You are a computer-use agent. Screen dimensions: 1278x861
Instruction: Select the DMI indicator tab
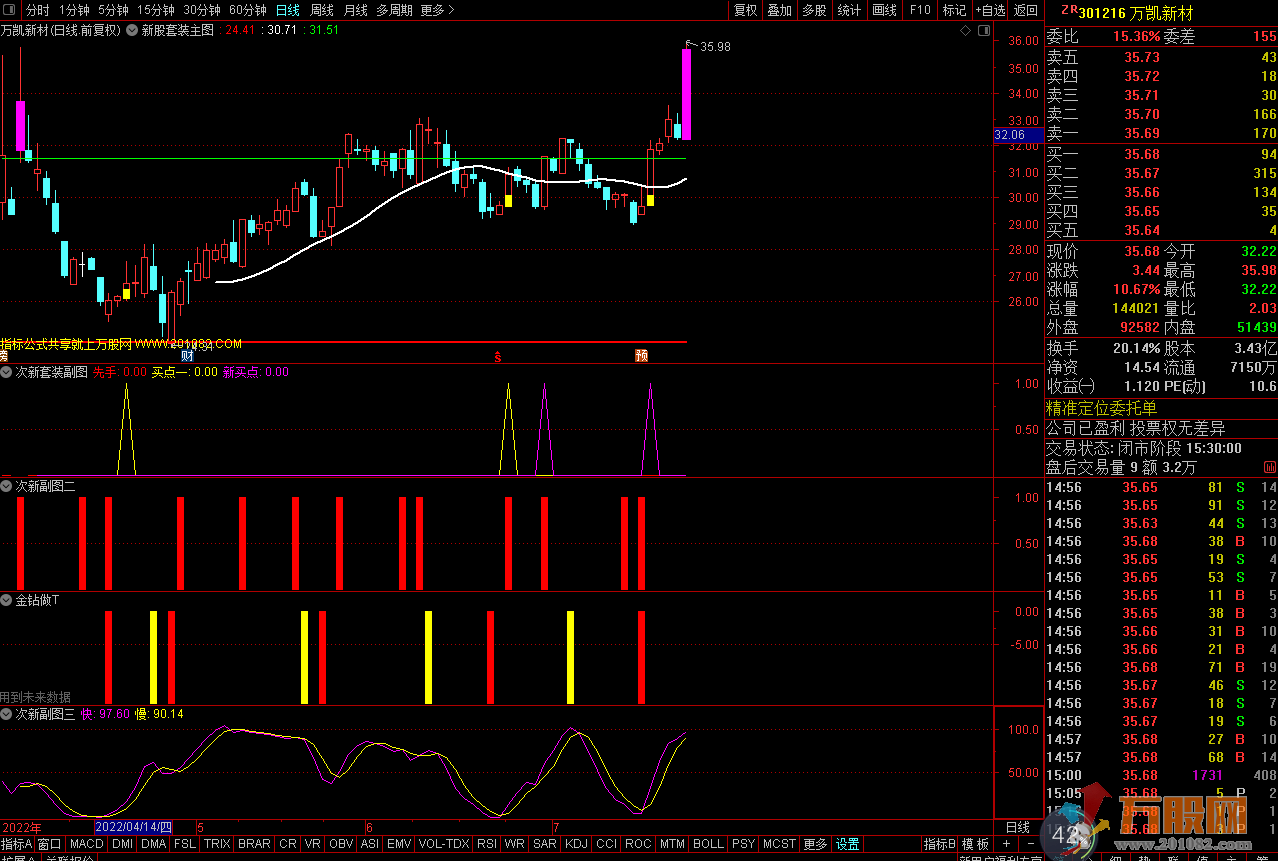click(x=122, y=844)
